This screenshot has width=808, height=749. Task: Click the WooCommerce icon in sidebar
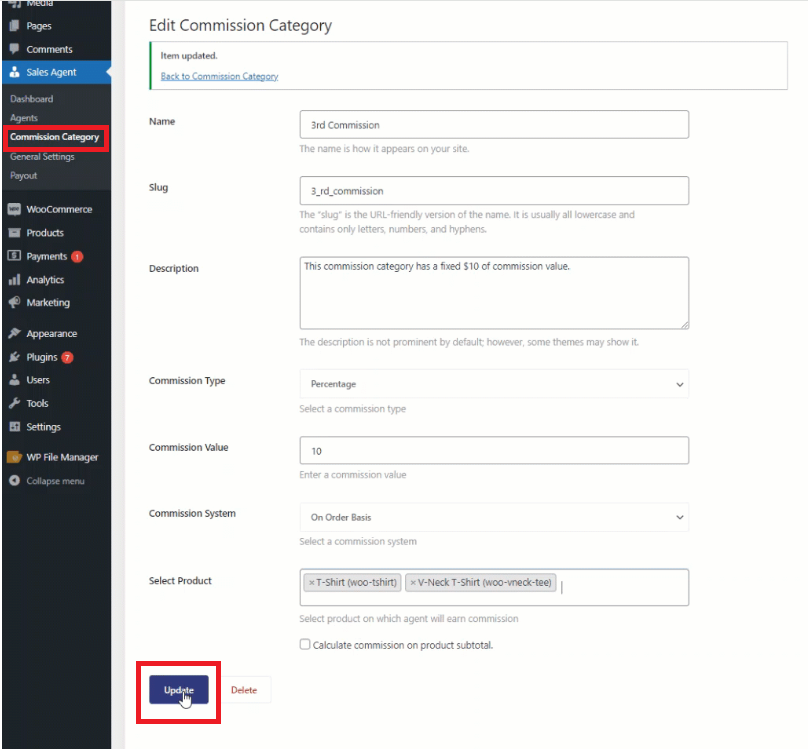pos(14,210)
